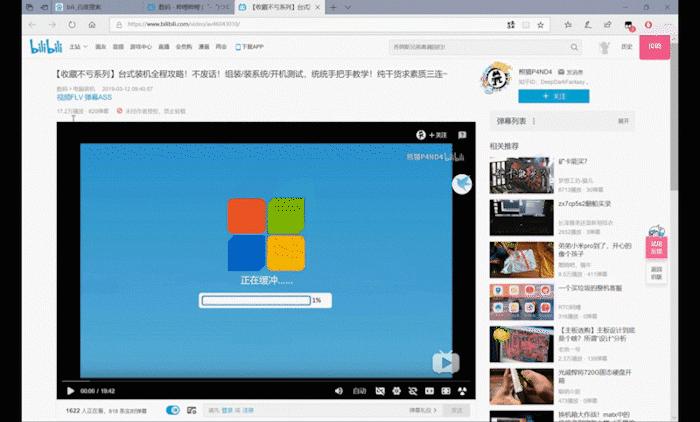This screenshot has height=422, width=700.
Task: Open the 【主板选购】 recommended video title
Action: pyautogui.click(x=596, y=334)
